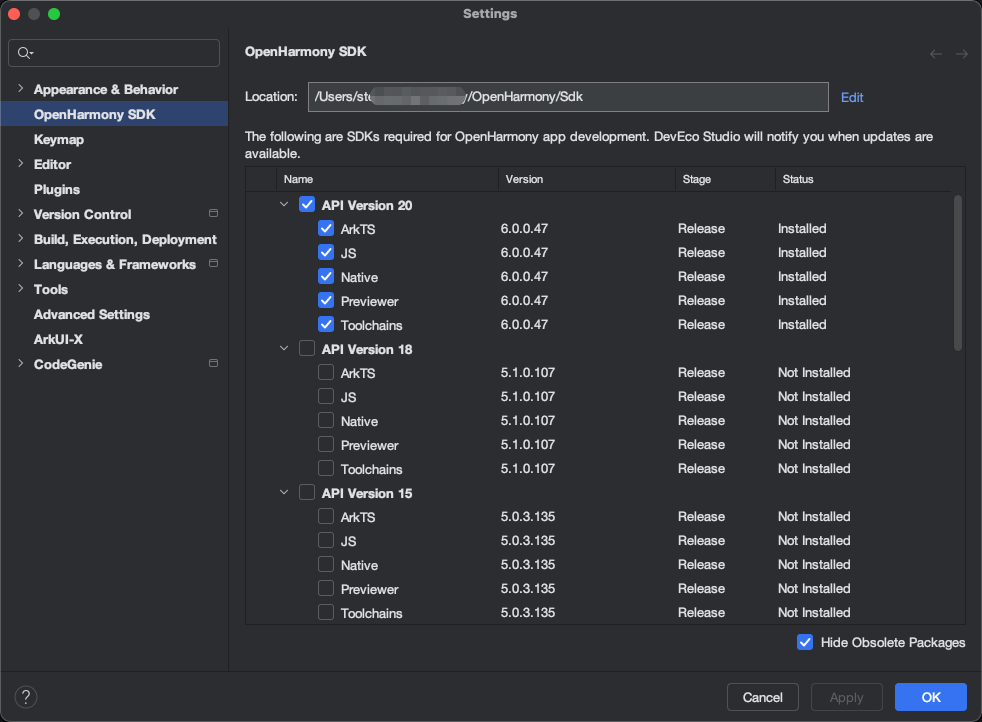Uncheck ArkTS 6.0.0.47 checkbox
Screen dimensions: 982x722
[x=326, y=229]
